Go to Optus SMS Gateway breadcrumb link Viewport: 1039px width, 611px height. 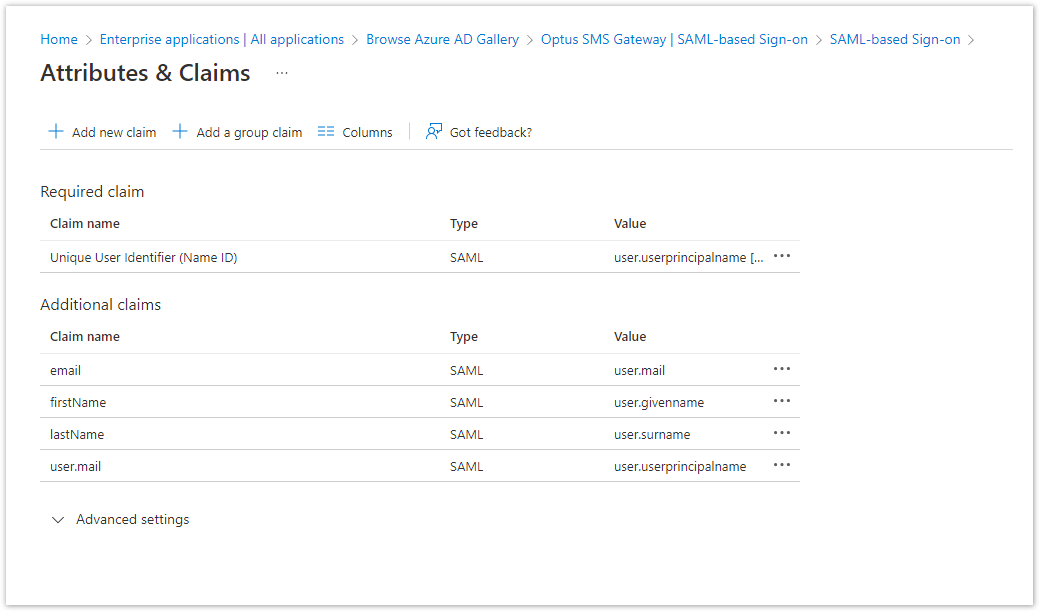[674, 40]
